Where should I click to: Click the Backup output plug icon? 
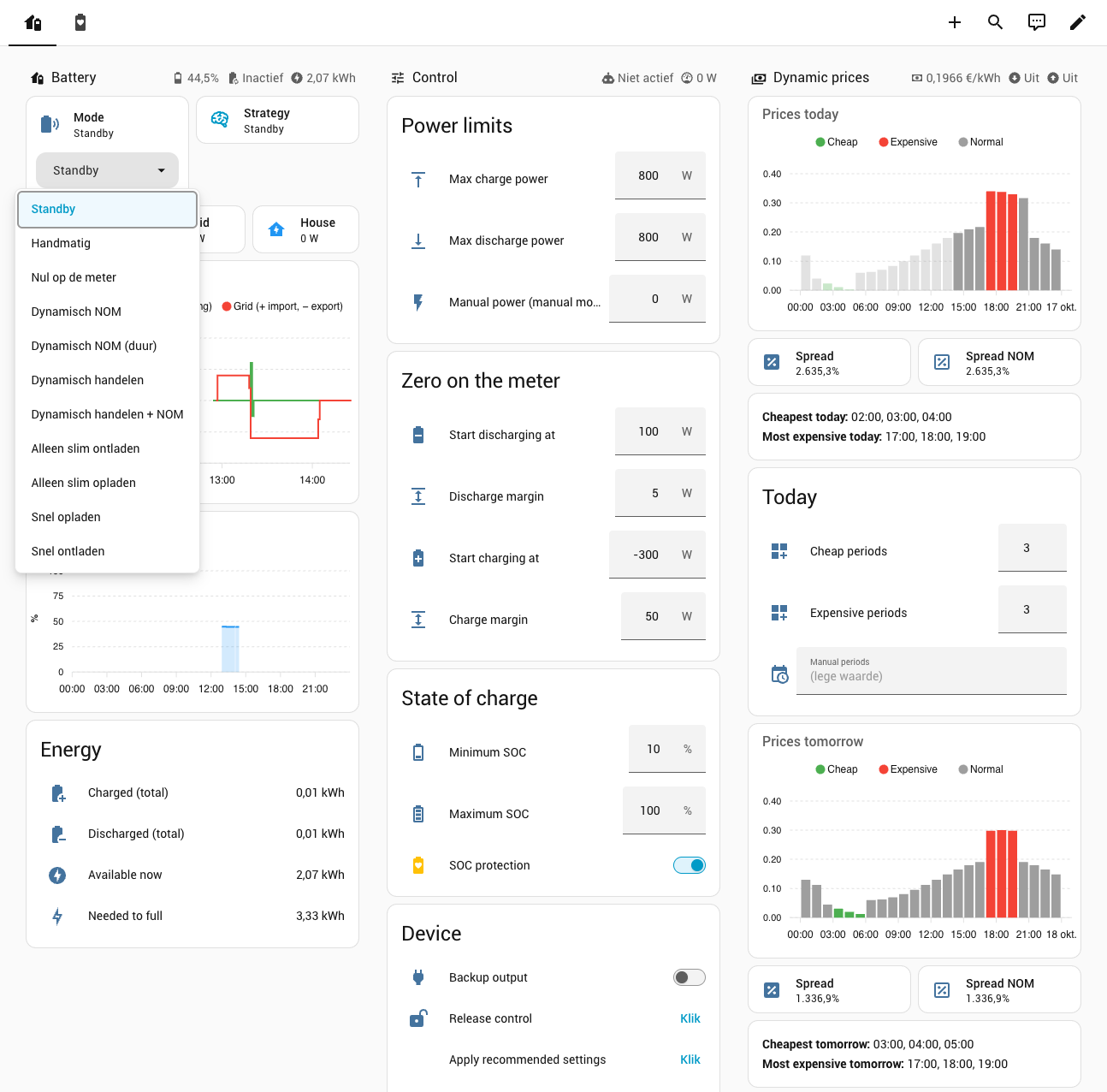418,977
